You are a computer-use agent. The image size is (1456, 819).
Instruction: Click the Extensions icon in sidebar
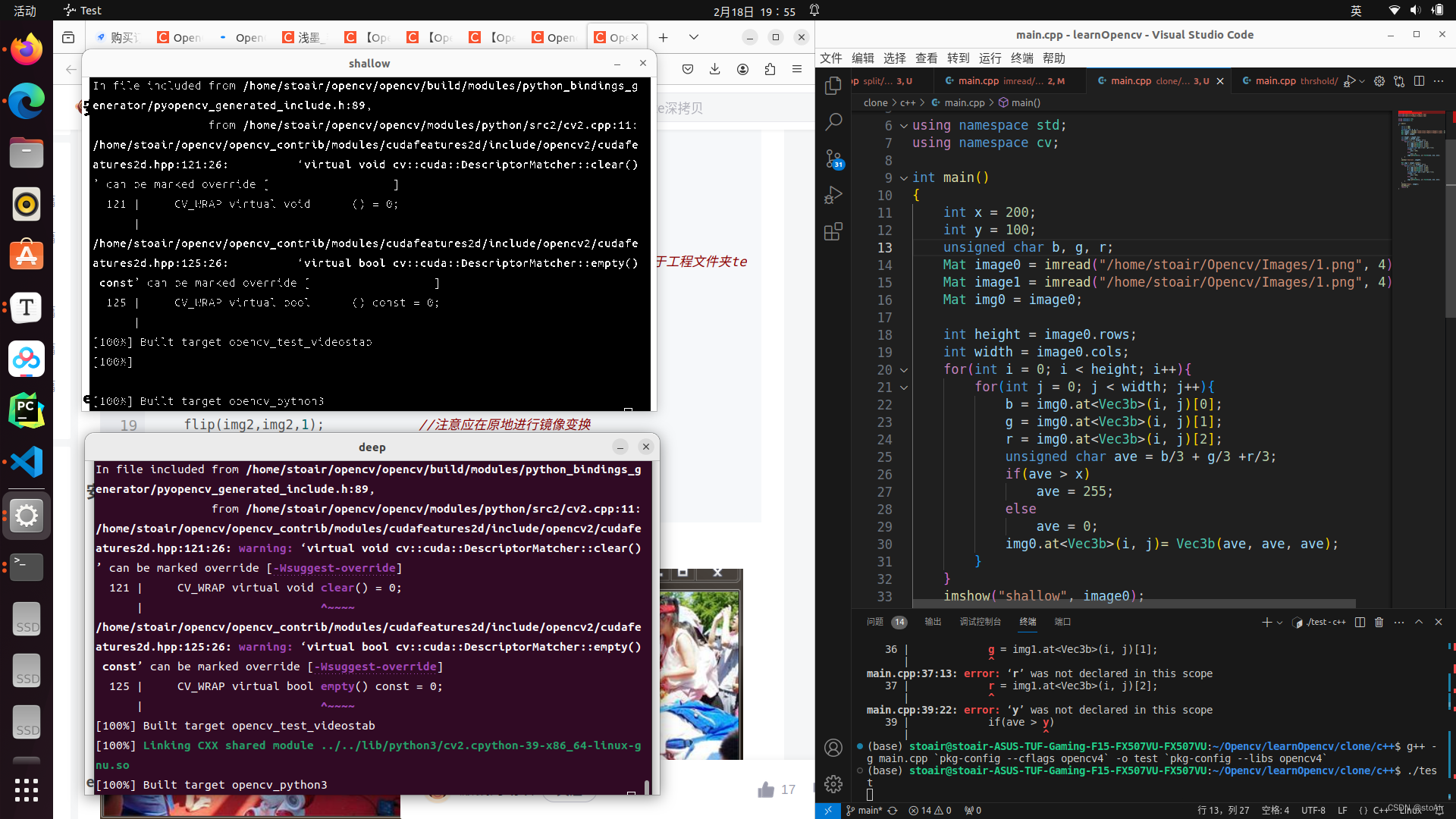[833, 231]
